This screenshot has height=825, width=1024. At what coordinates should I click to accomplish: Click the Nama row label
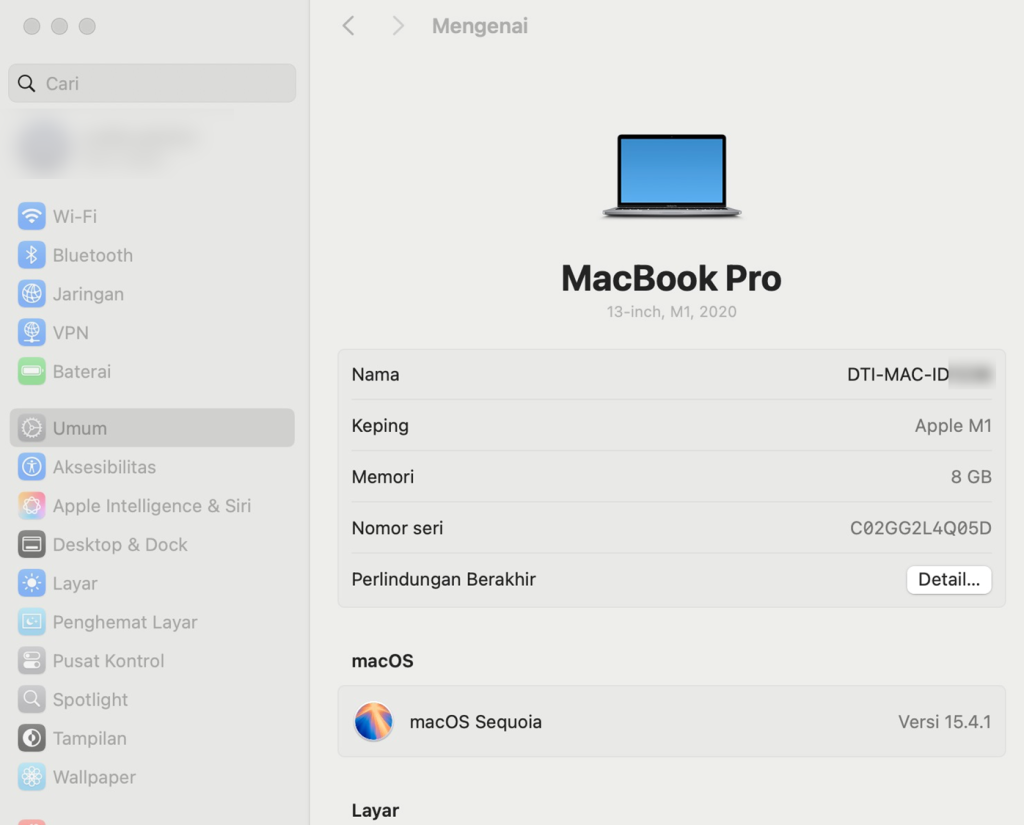click(376, 374)
